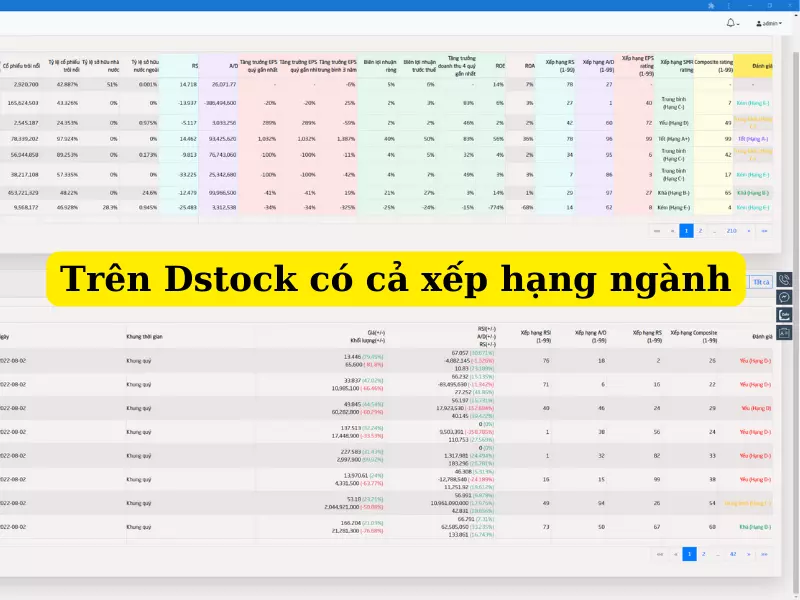Viewport: 800px width, 600px height.
Task: Click the '97.924%' floating ratio cell
Action: point(67,139)
